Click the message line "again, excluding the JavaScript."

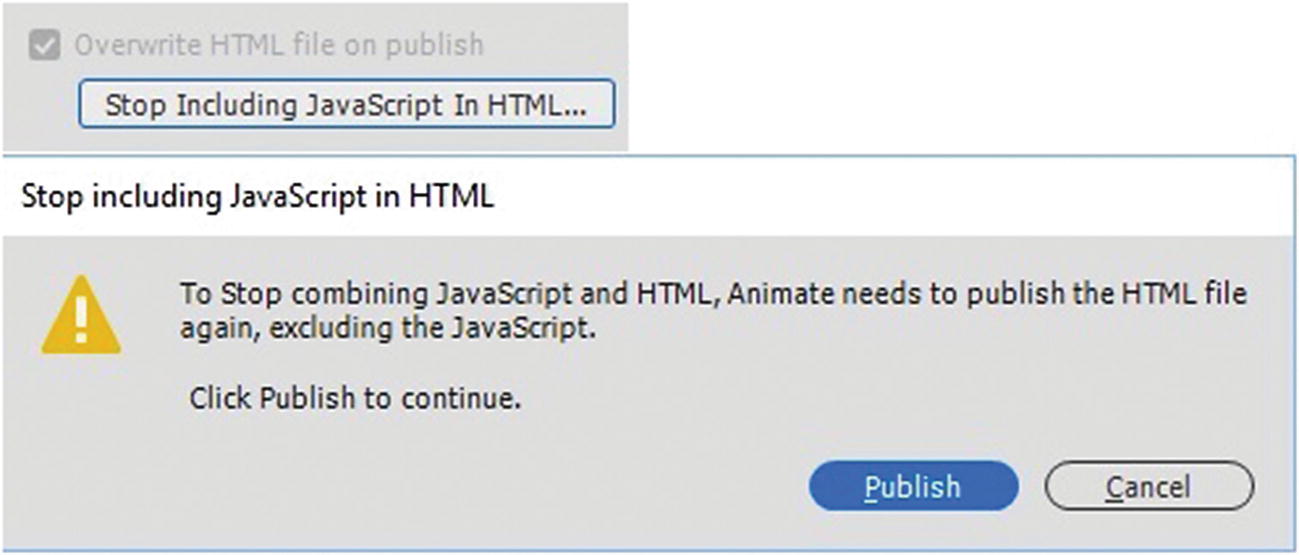tap(388, 329)
